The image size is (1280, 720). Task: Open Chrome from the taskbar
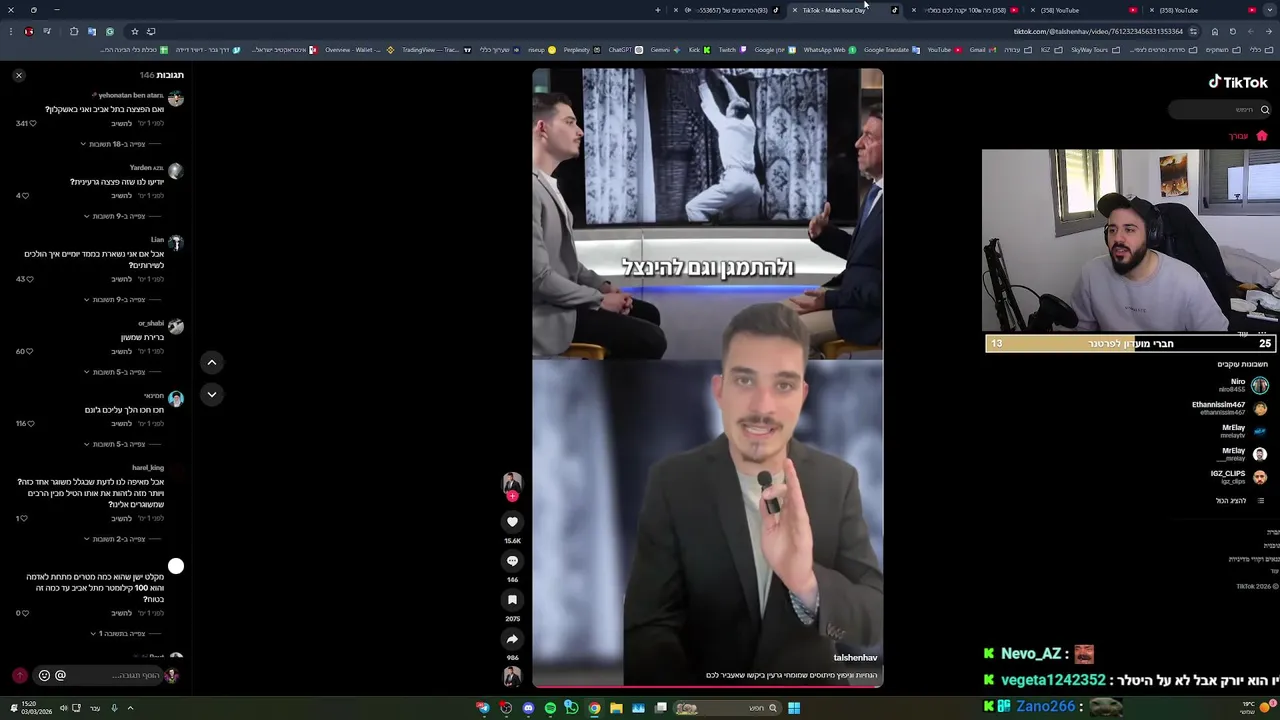coord(594,708)
